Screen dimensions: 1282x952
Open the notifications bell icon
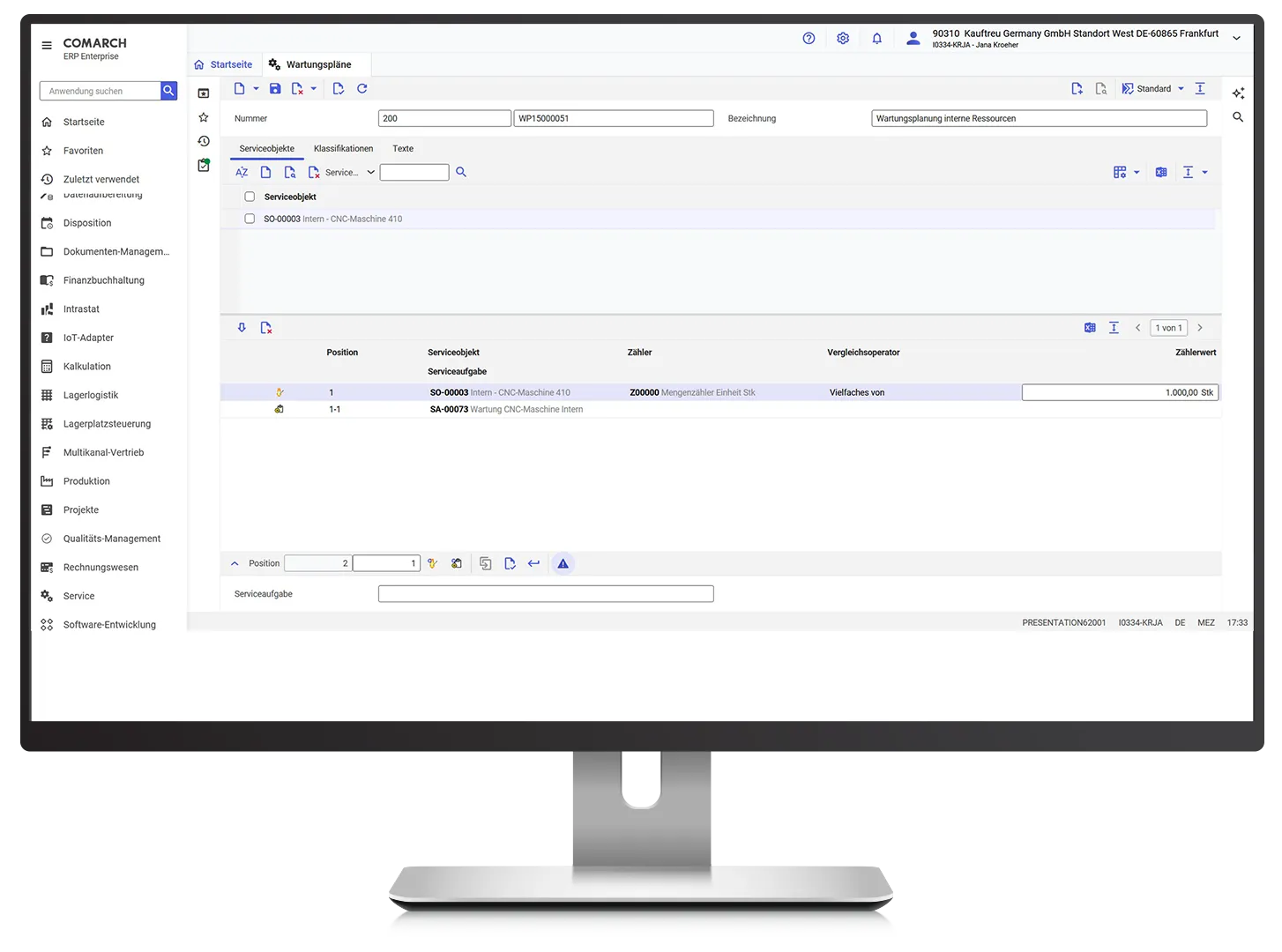(876, 39)
